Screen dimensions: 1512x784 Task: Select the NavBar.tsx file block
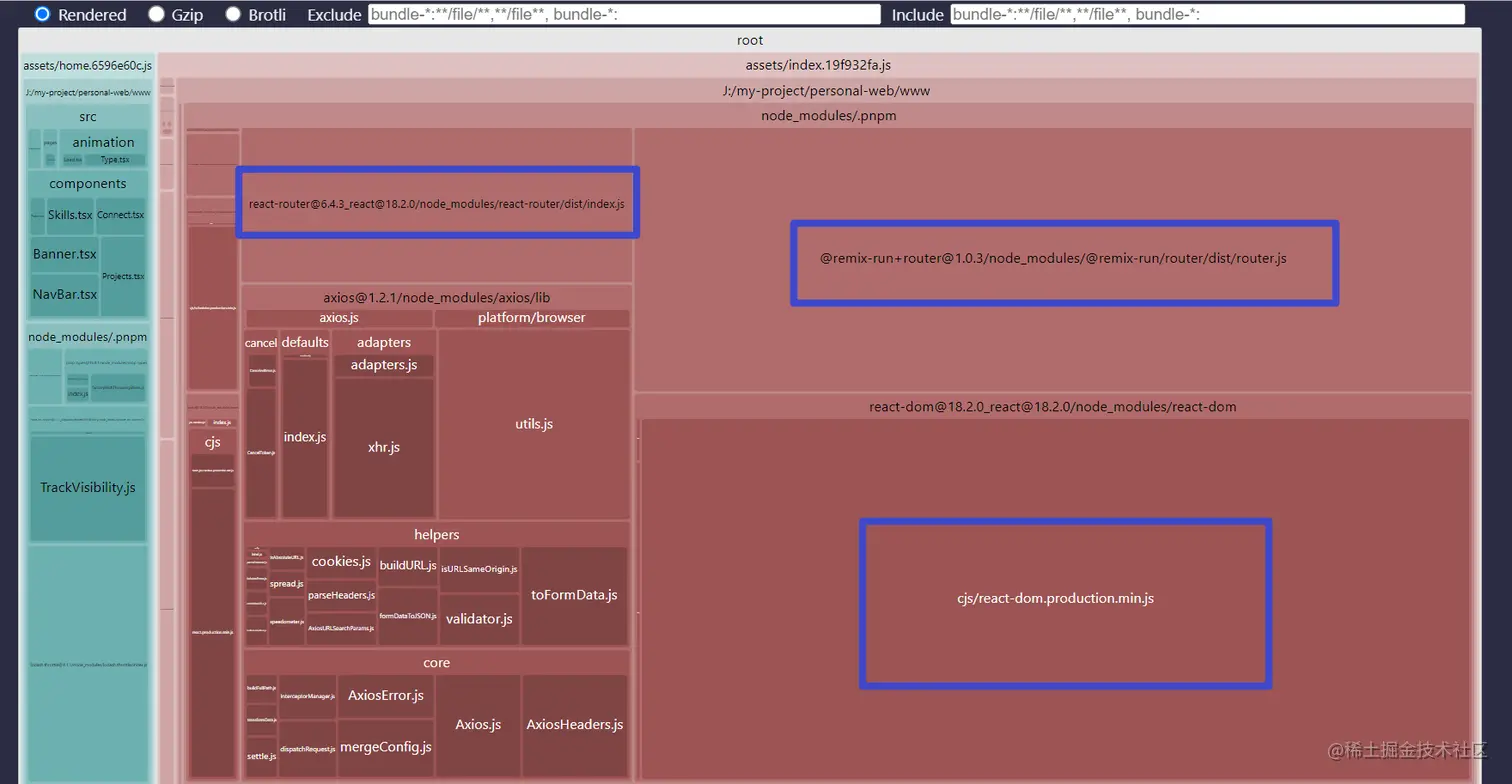pyautogui.click(x=65, y=295)
